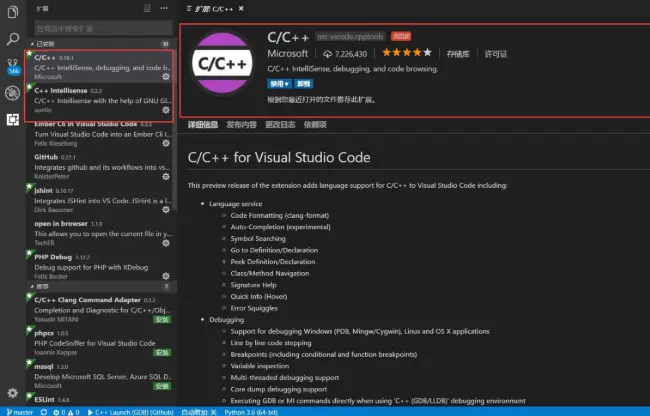Screen dimensions: 650x416
Task: Click the search extensions input field
Action: coord(103,29)
